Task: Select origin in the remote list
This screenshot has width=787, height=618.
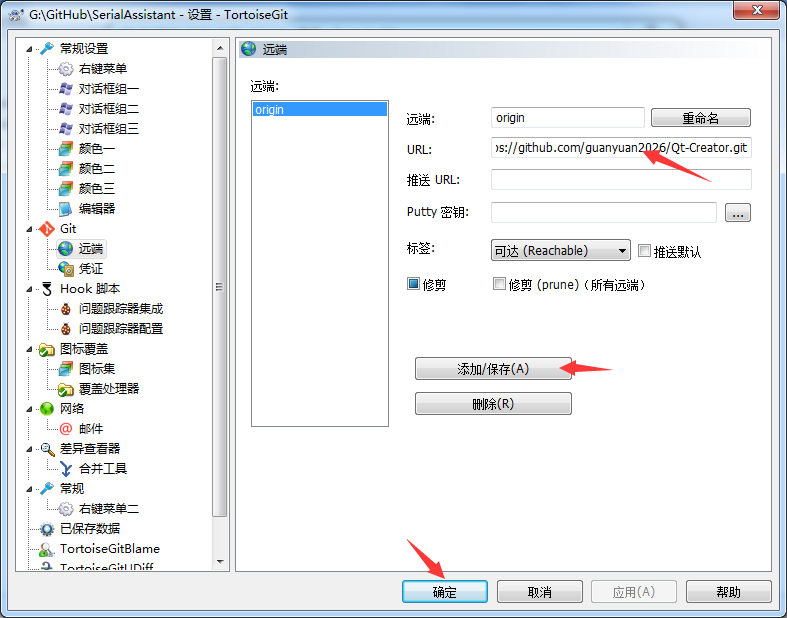Action: pyautogui.click(x=320, y=109)
